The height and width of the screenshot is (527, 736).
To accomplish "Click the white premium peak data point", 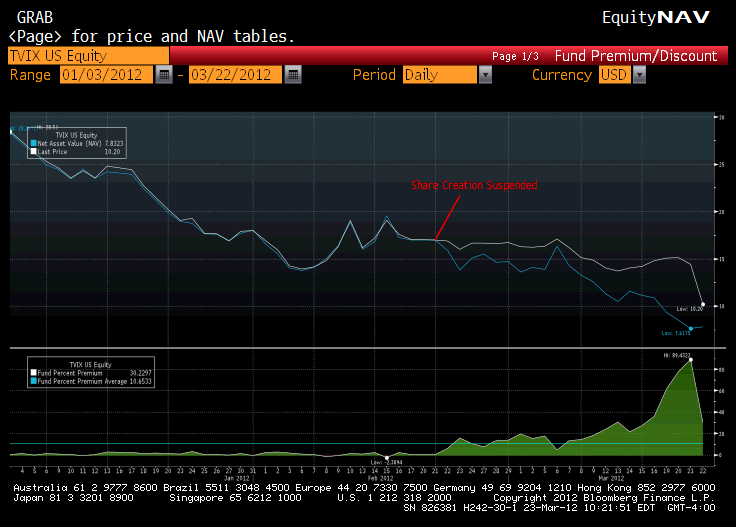I will click(x=690, y=360).
